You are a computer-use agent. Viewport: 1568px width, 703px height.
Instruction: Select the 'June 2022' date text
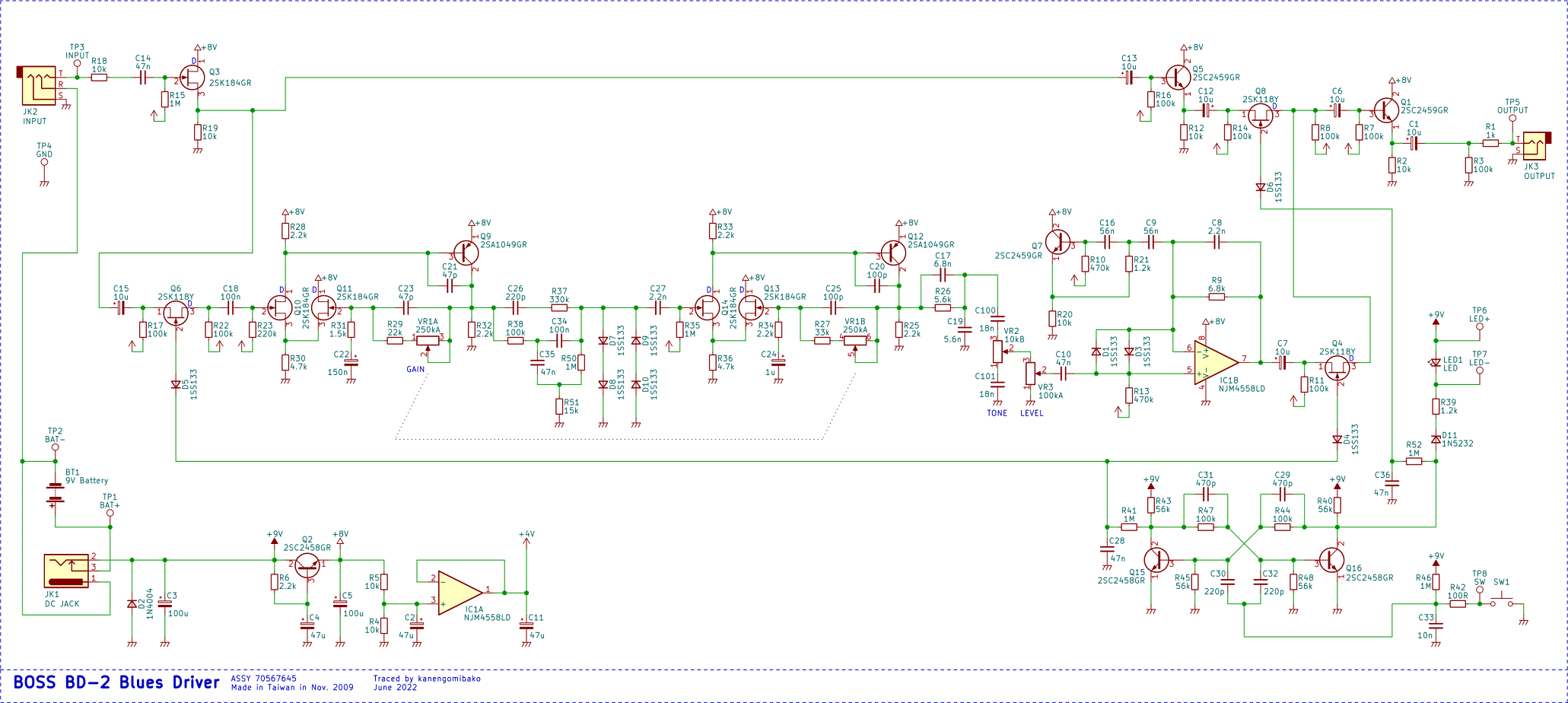395,687
